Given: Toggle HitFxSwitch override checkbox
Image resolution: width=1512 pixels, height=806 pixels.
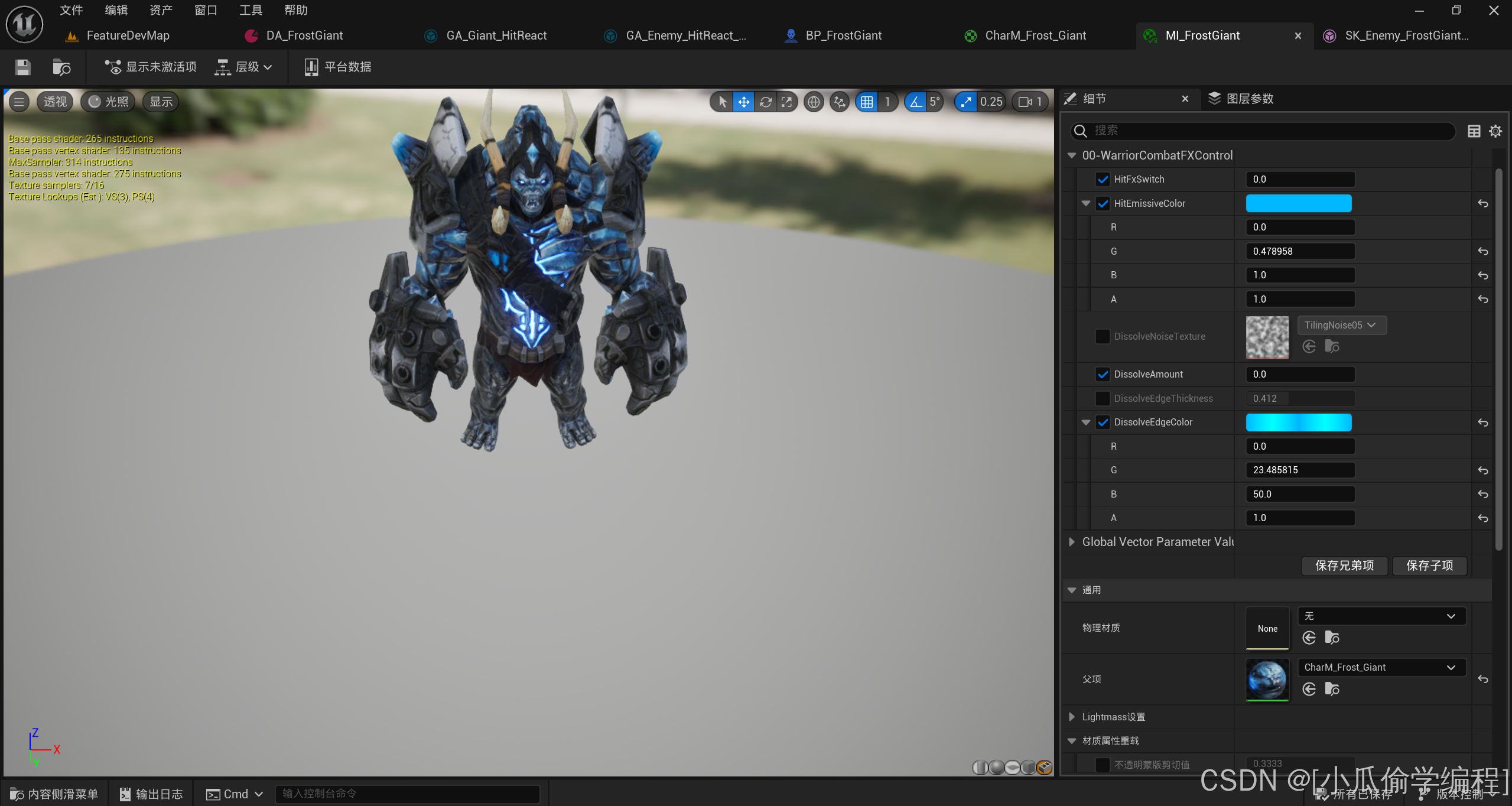Looking at the screenshot, I should [x=1103, y=179].
